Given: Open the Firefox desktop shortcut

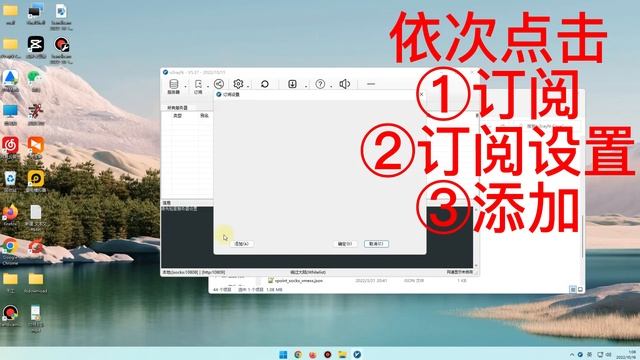Looking at the screenshot, I should coord(10,212).
